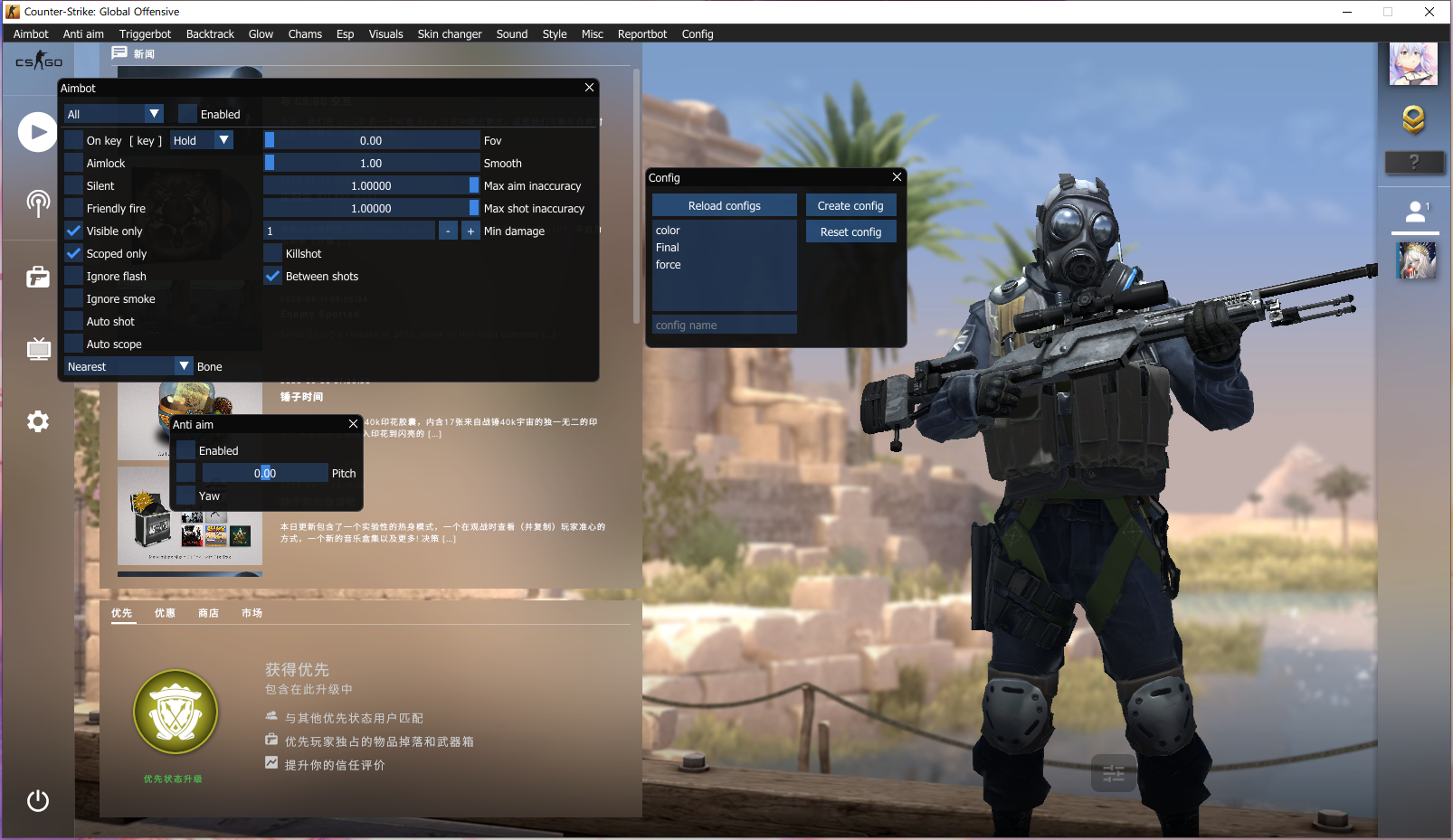Image resolution: width=1453 pixels, height=840 pixels.
Task: Click Create config button
Action: tap(850, 205)
